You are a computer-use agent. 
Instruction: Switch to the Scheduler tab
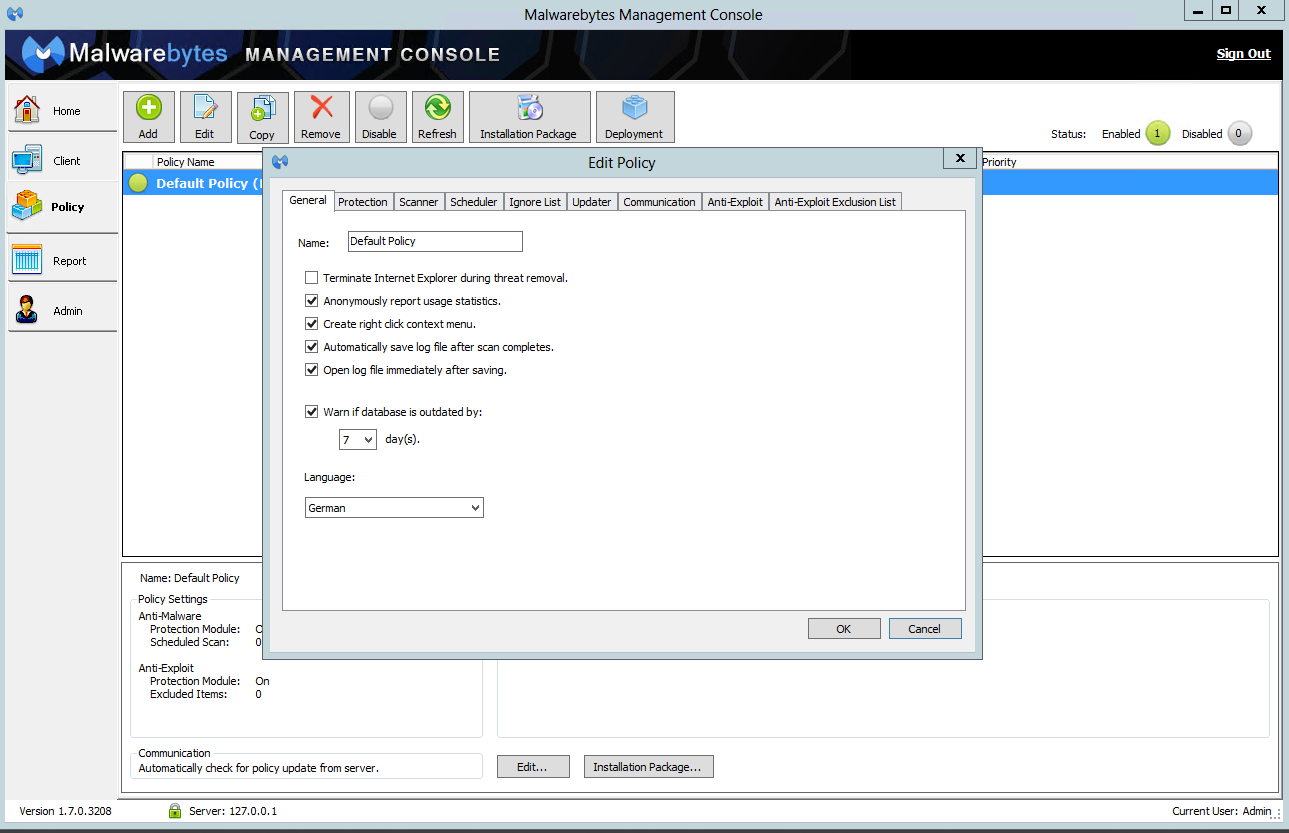point(473,202)
